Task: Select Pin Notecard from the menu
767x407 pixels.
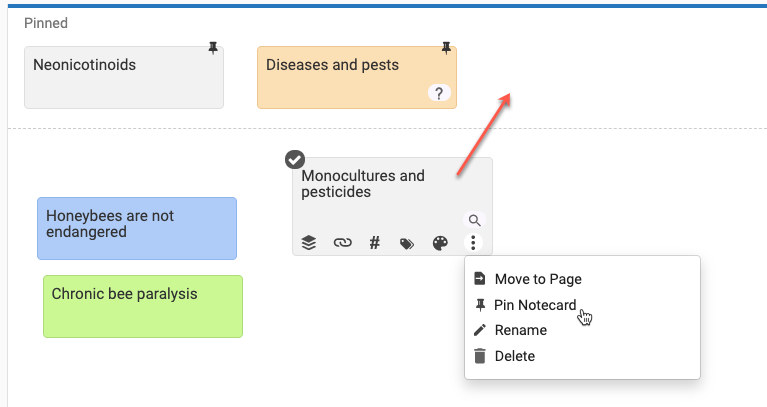Action: (535, 305)
